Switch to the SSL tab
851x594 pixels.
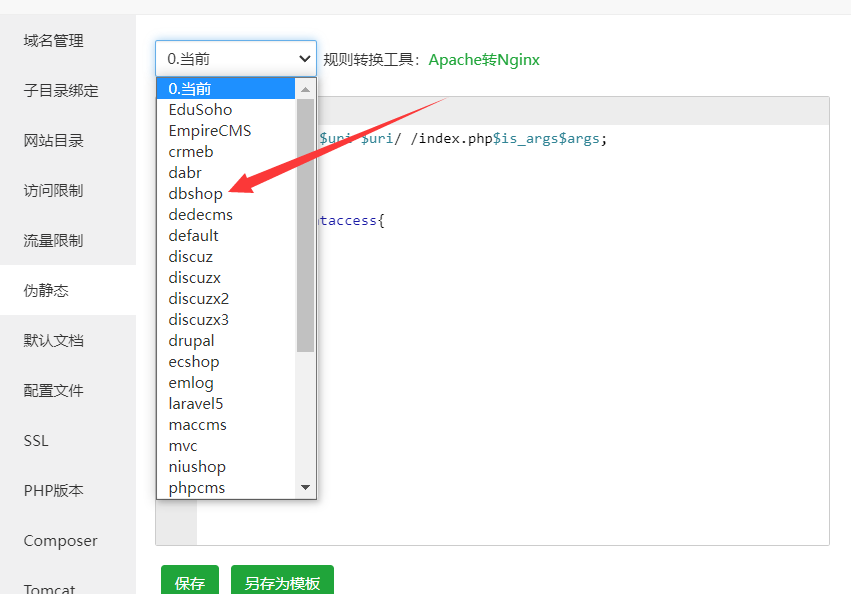click(36, 441)
